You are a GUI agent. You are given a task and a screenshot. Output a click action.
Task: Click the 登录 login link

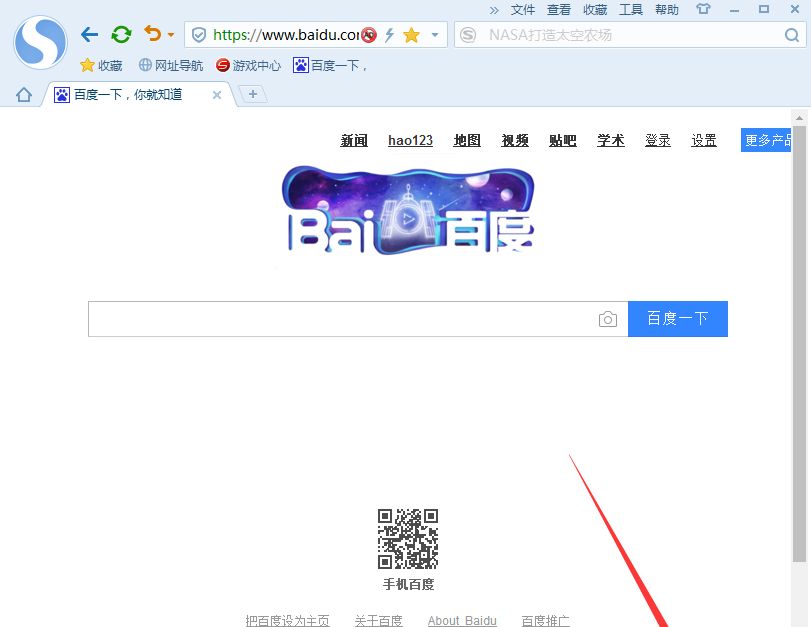pos(657,140)
